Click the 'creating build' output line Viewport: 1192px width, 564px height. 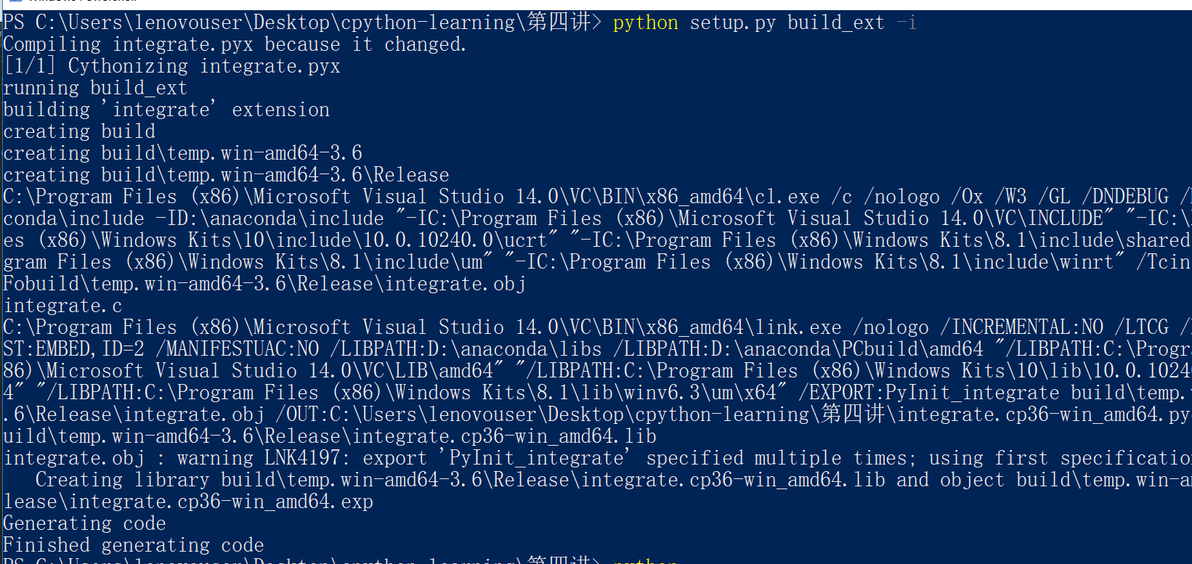point(79,132)
